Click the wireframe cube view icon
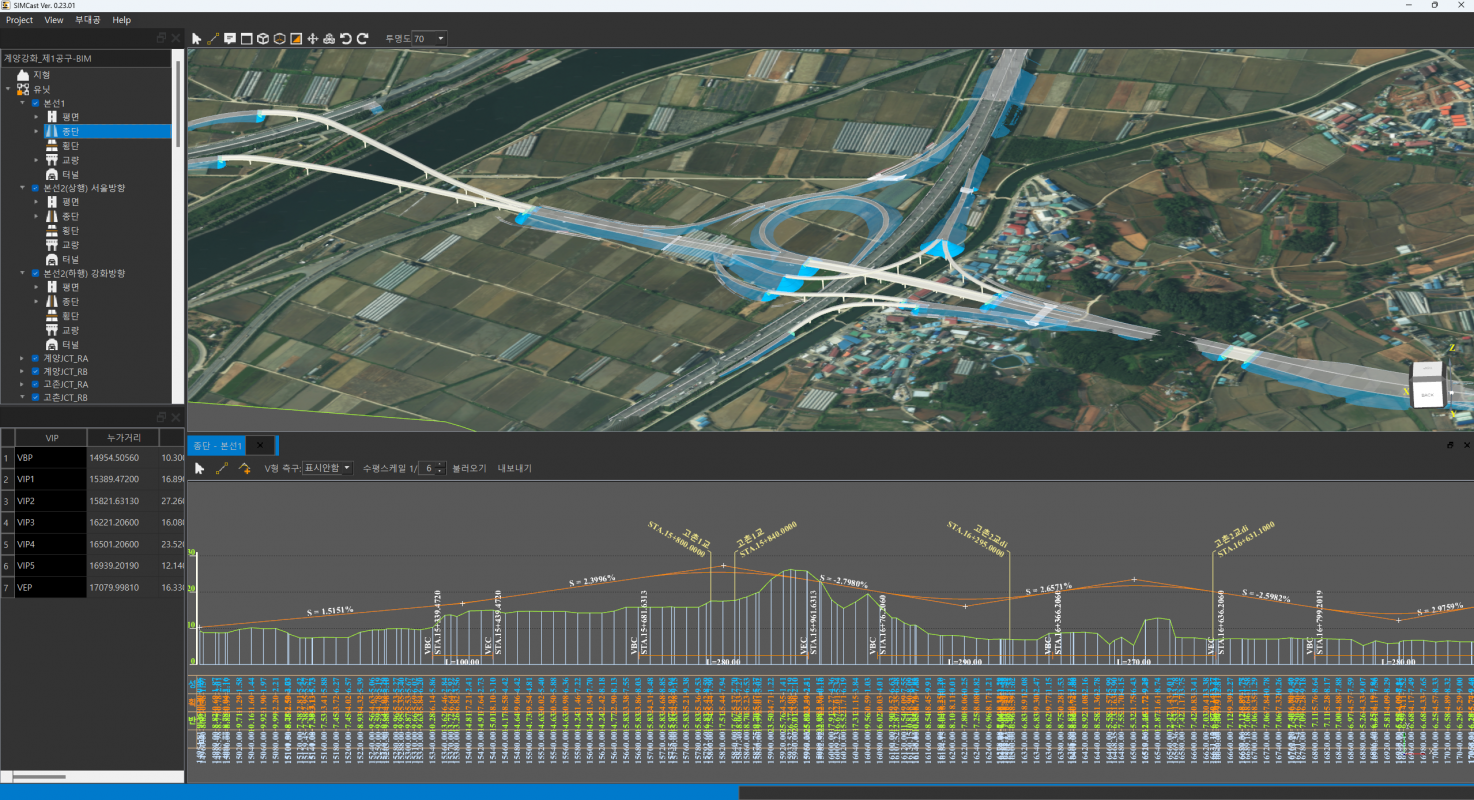Screen dimensions: 1474x800 263,39
